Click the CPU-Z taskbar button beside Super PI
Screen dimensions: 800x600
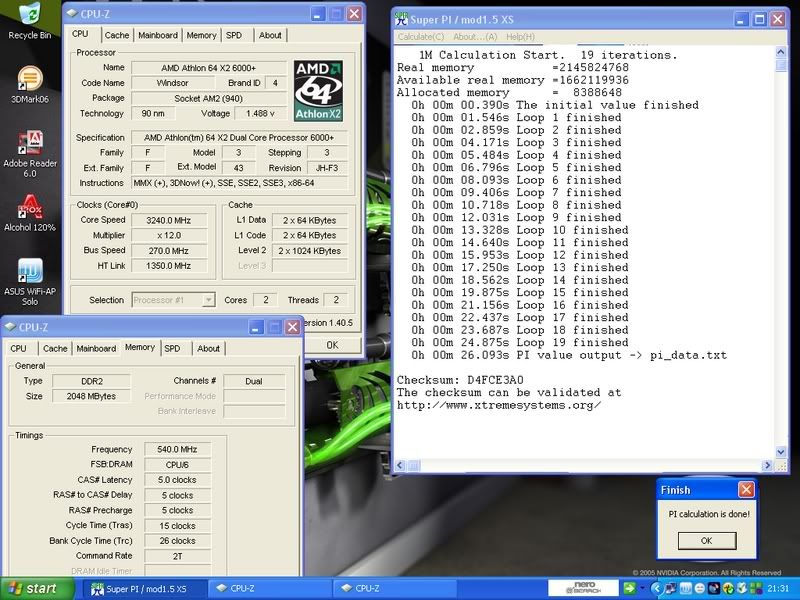269,589
